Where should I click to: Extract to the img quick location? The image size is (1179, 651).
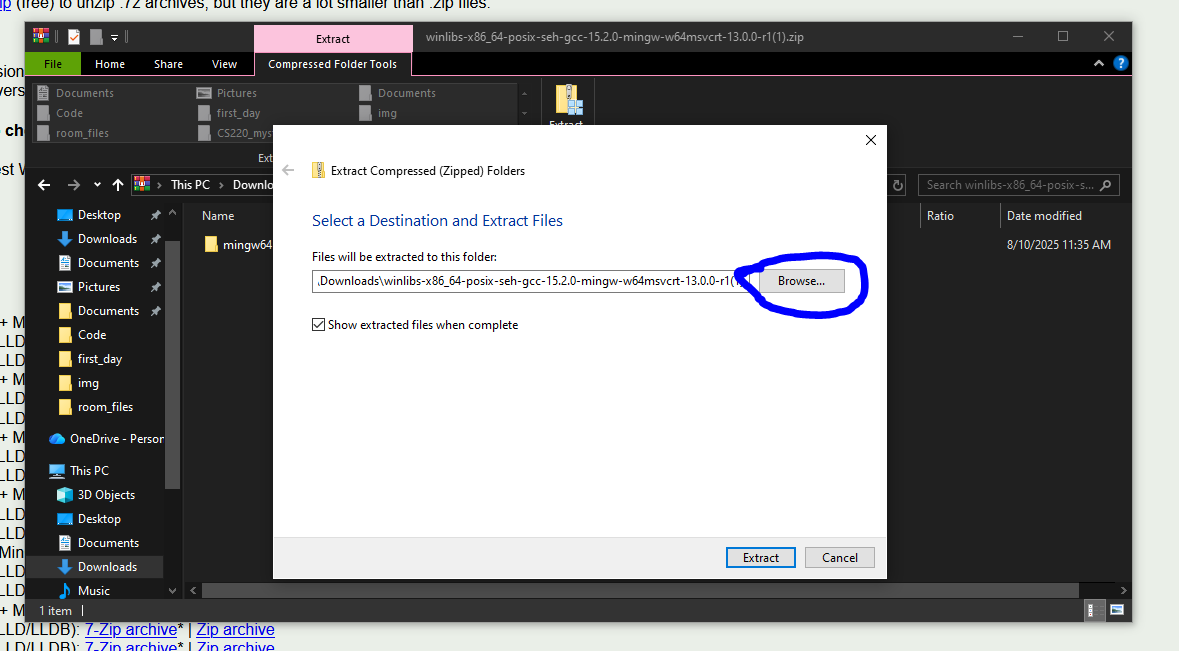point(385,113)
